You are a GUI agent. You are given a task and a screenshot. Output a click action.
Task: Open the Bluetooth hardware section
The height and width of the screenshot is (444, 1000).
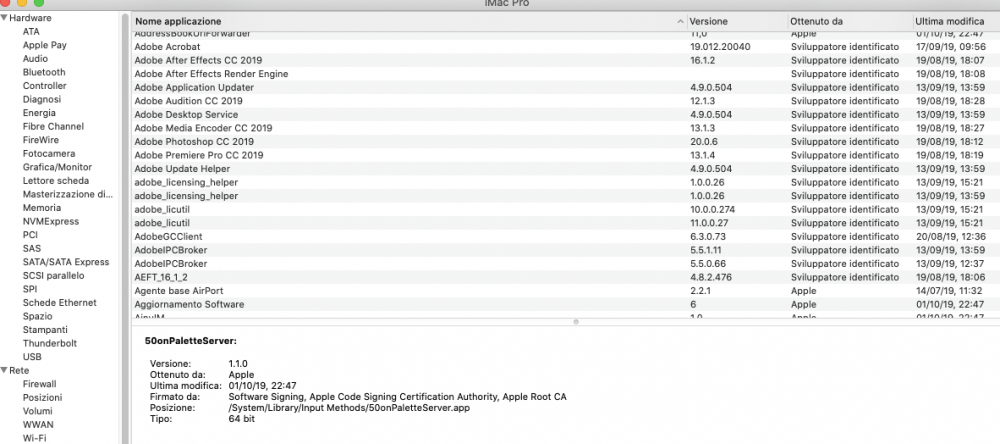coord(44,72)
